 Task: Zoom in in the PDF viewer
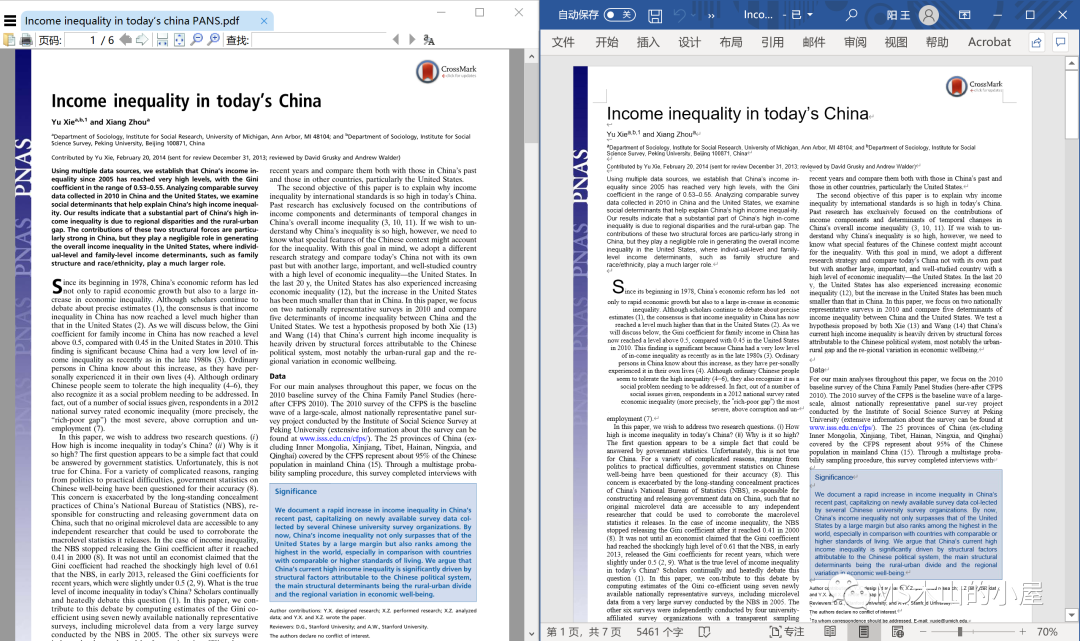click(214, 40)
